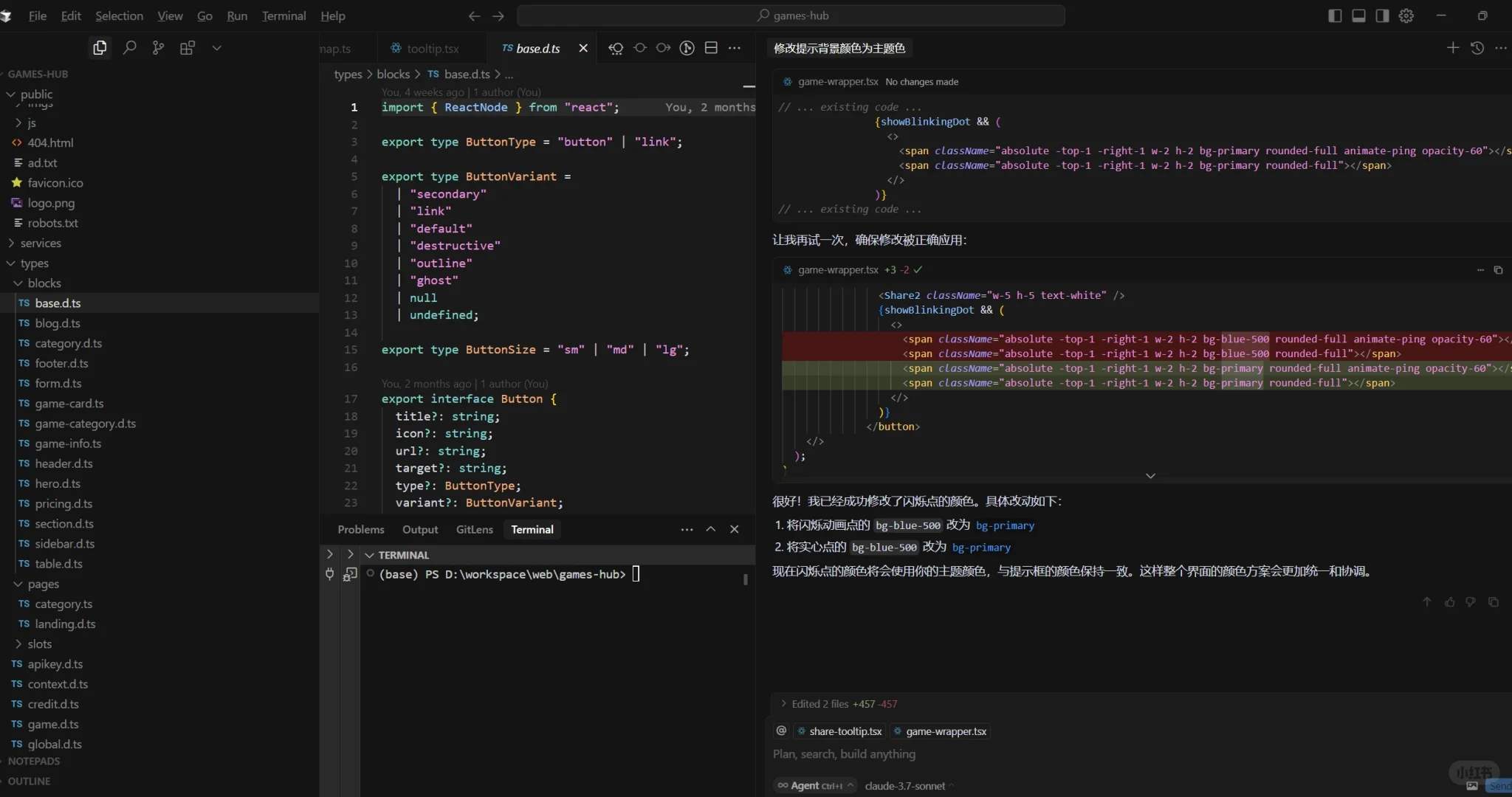Viewport: 1512px width, 797px height.
Task: Show chat history clock icon
Action: tap(1477, 48)
